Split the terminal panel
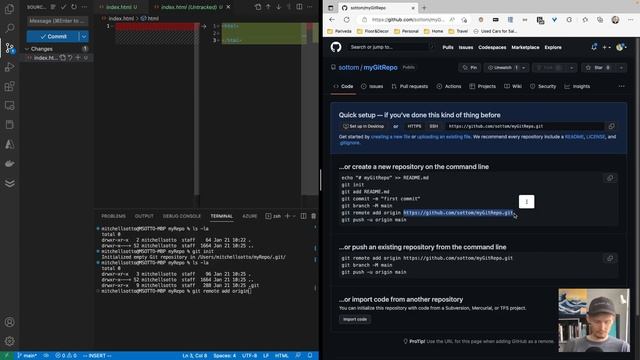The height and width of the screenshot is (360, 640). point(303,216)
